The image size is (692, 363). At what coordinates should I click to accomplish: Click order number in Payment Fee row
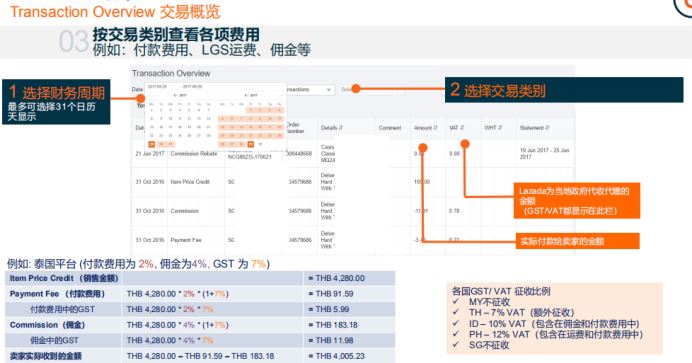point(300,240)
